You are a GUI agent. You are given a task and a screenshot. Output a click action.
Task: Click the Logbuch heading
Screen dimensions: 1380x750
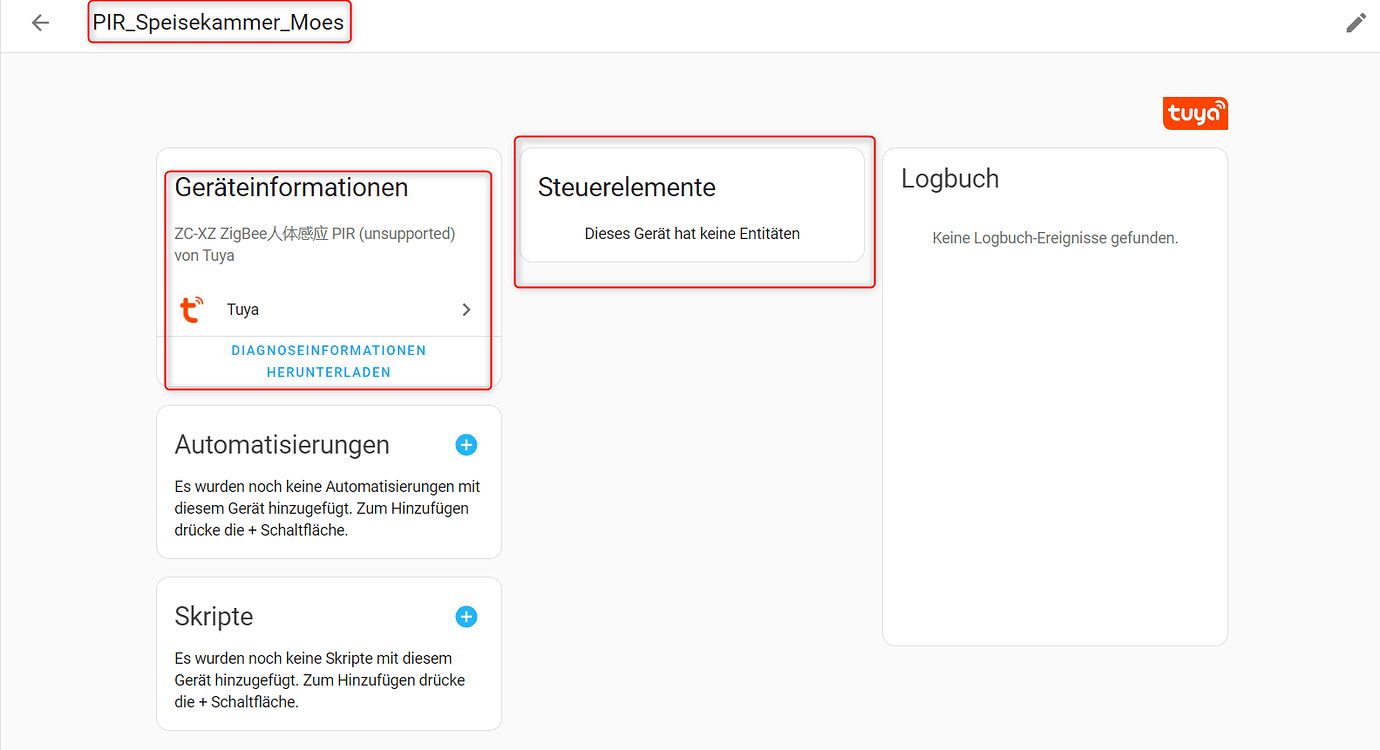pyautogui.click(x=950, y=179)
